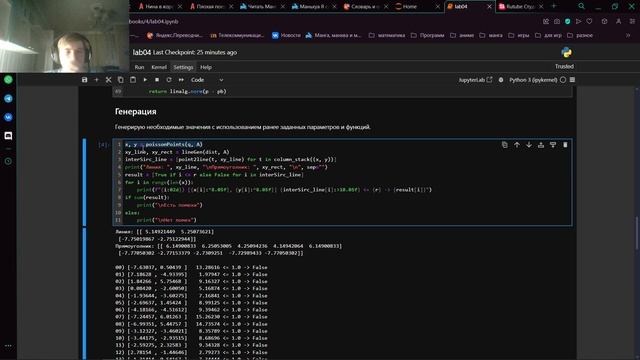
Task: Restart the kernel with circular arrow
Action: pyautogui.click(x=169, y=80)
